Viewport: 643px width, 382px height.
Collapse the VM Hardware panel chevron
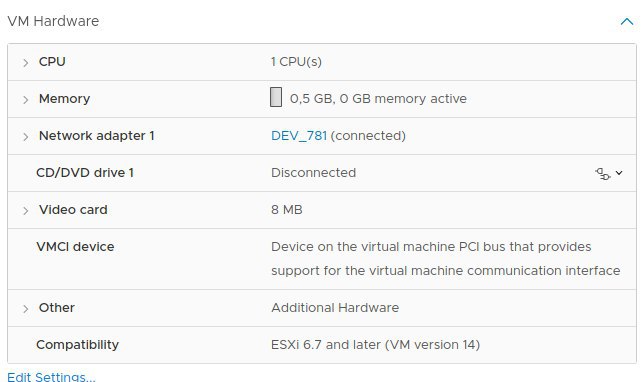[627, 22]
